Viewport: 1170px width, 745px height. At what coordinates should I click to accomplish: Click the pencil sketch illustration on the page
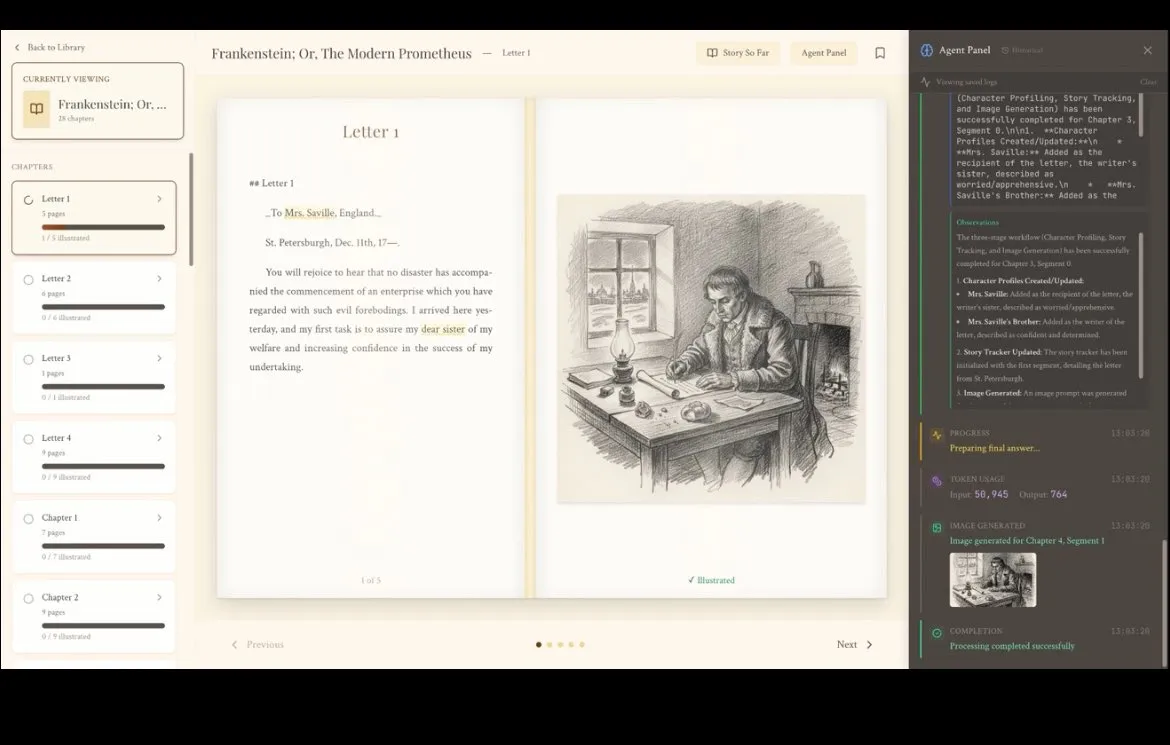pyautogui.click(x=711, y=349)
